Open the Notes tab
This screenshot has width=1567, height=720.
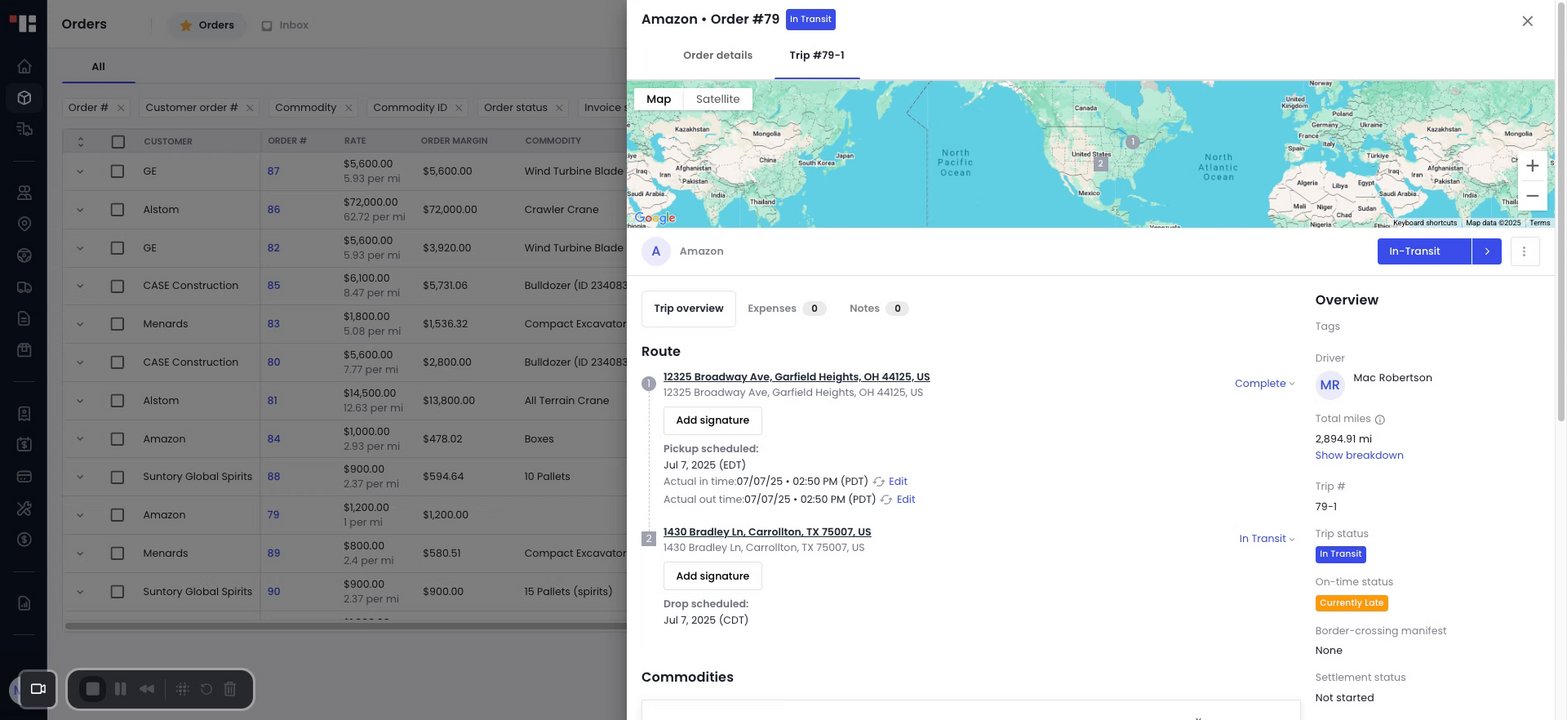click(x=879, y=309)
